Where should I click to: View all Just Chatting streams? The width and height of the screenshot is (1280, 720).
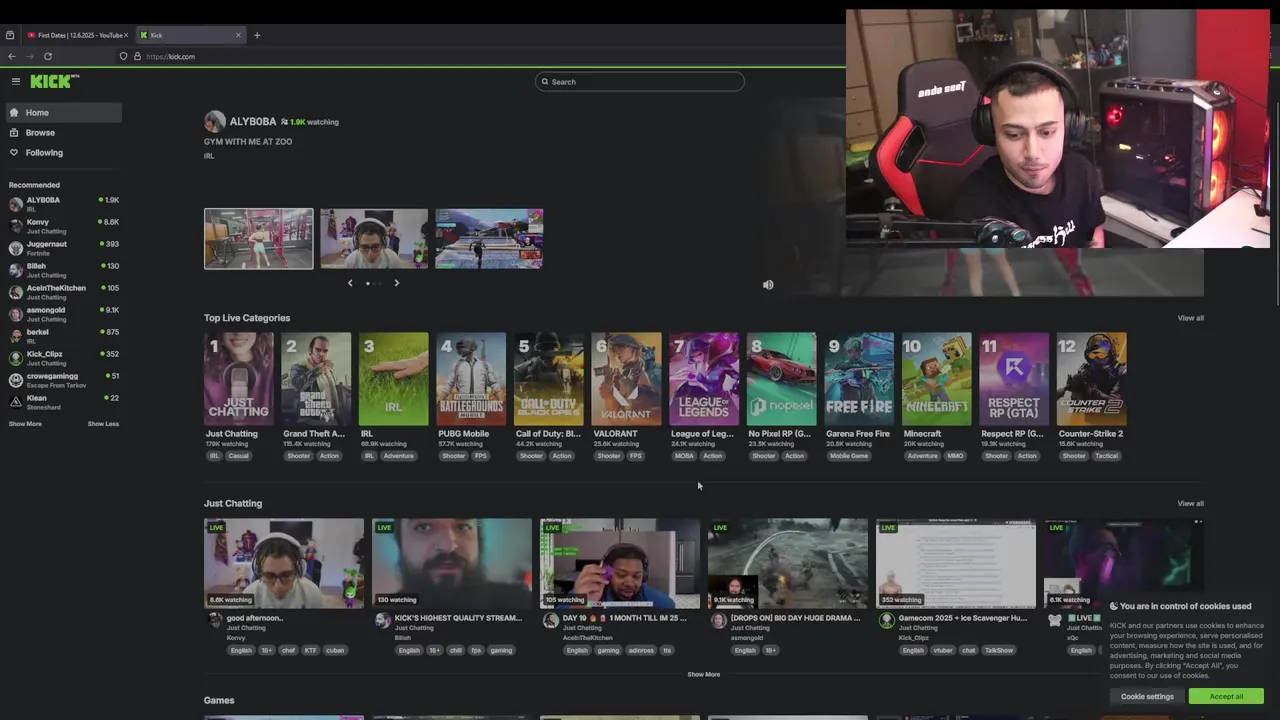(1190, 503)
